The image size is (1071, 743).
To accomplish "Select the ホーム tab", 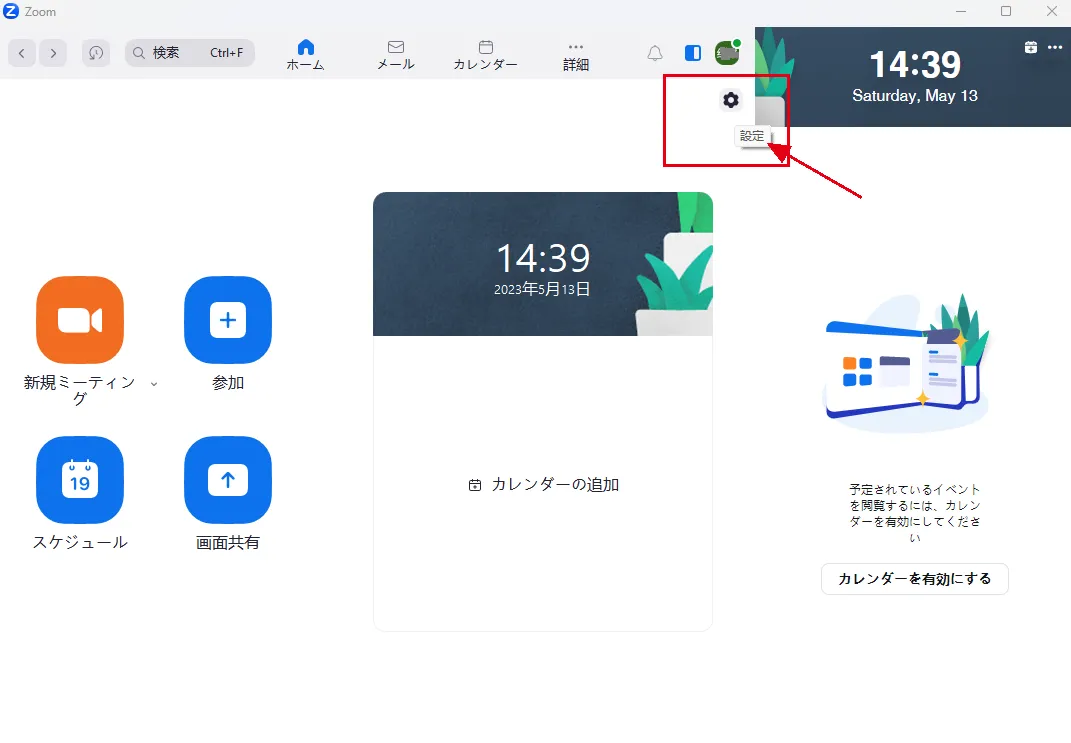I will point(305,55).
